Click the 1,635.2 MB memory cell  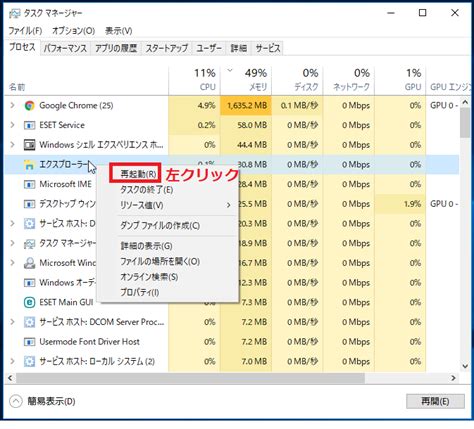click(x=247, y=106)
